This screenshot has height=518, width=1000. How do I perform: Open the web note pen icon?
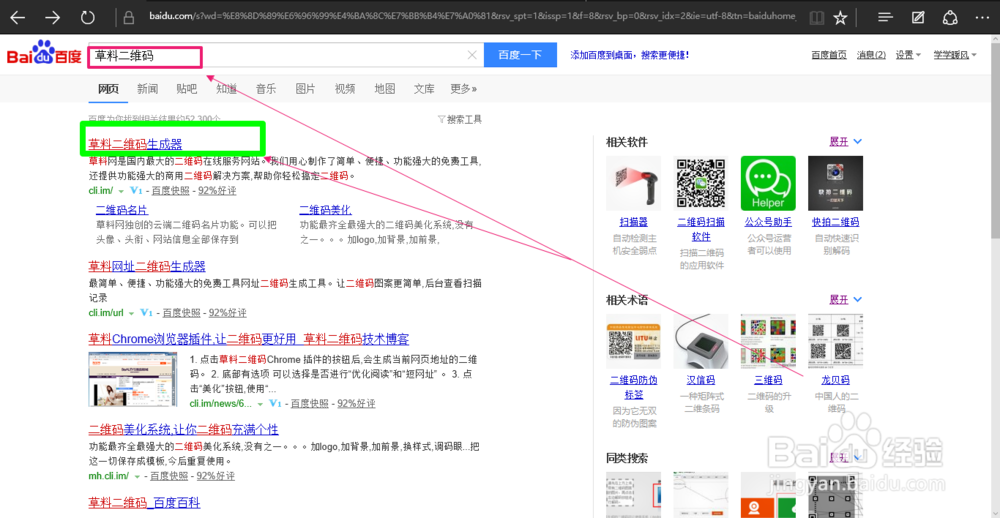(x=918, y=17)
